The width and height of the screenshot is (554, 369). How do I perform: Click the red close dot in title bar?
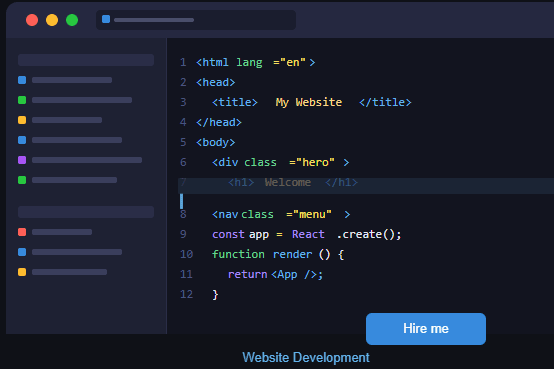[32, 20]
